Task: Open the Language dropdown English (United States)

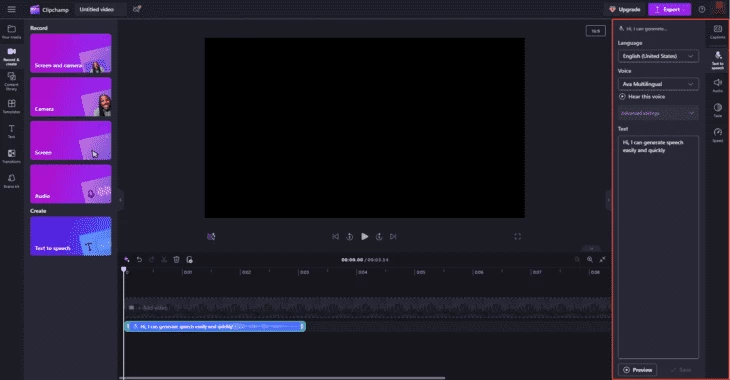Action: 658,56
